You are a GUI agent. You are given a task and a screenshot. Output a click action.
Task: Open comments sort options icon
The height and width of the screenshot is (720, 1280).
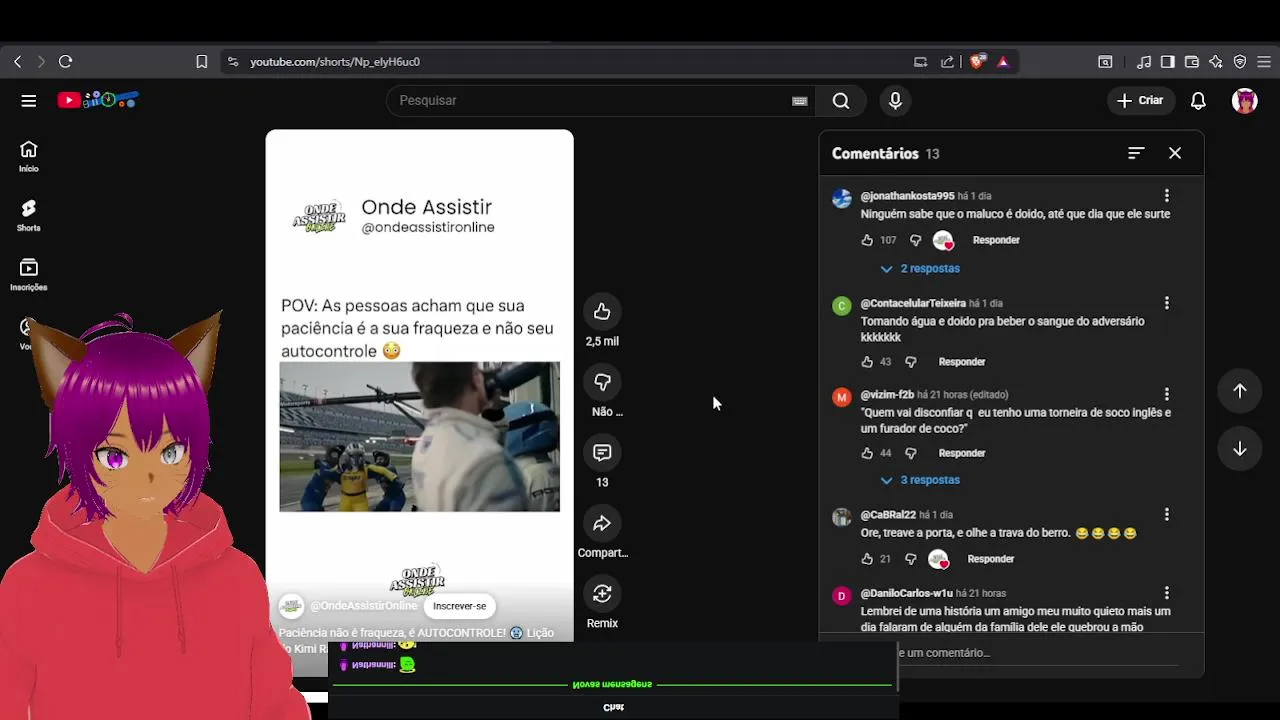[1136, 153]
